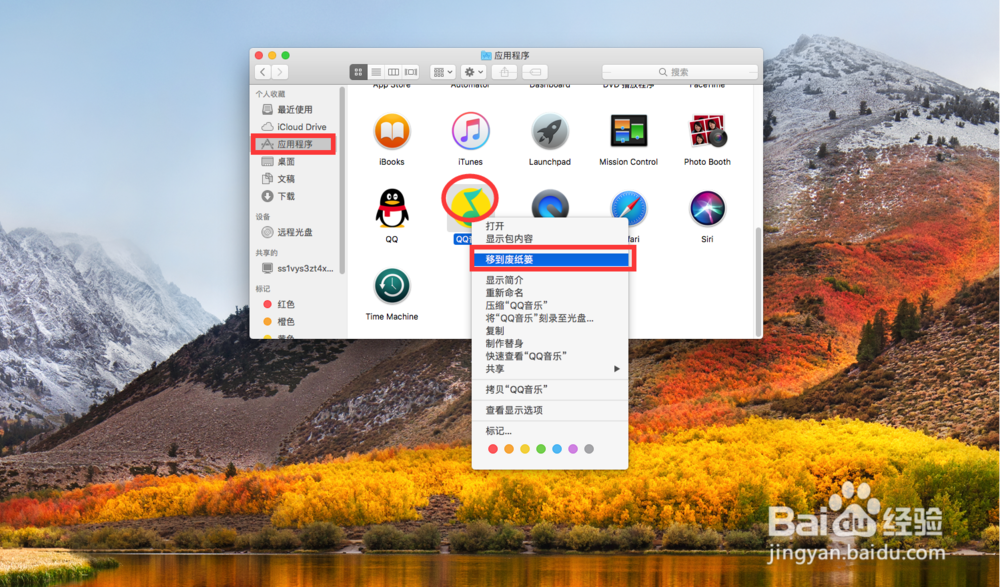The height and width of the screenshot is (587, 1000).
Task: Enable column view mode
Action: [393, 71]
